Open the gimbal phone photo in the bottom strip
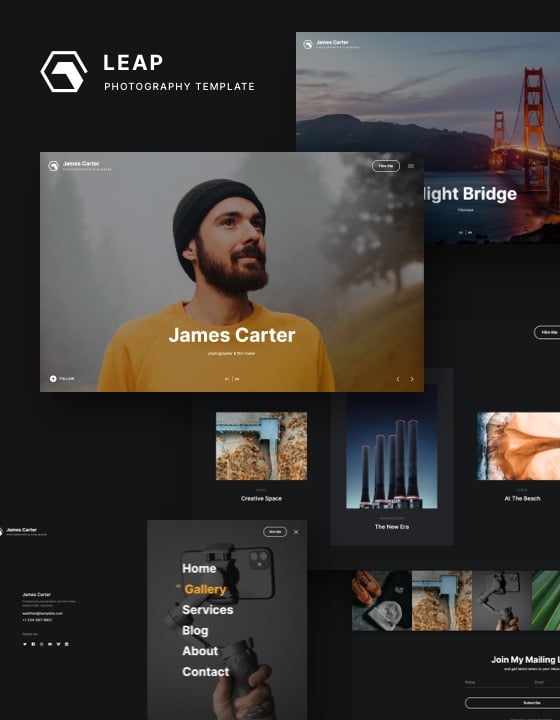This screenshot has height=720, width=560. pyautogui.click(x=502, y=601)
